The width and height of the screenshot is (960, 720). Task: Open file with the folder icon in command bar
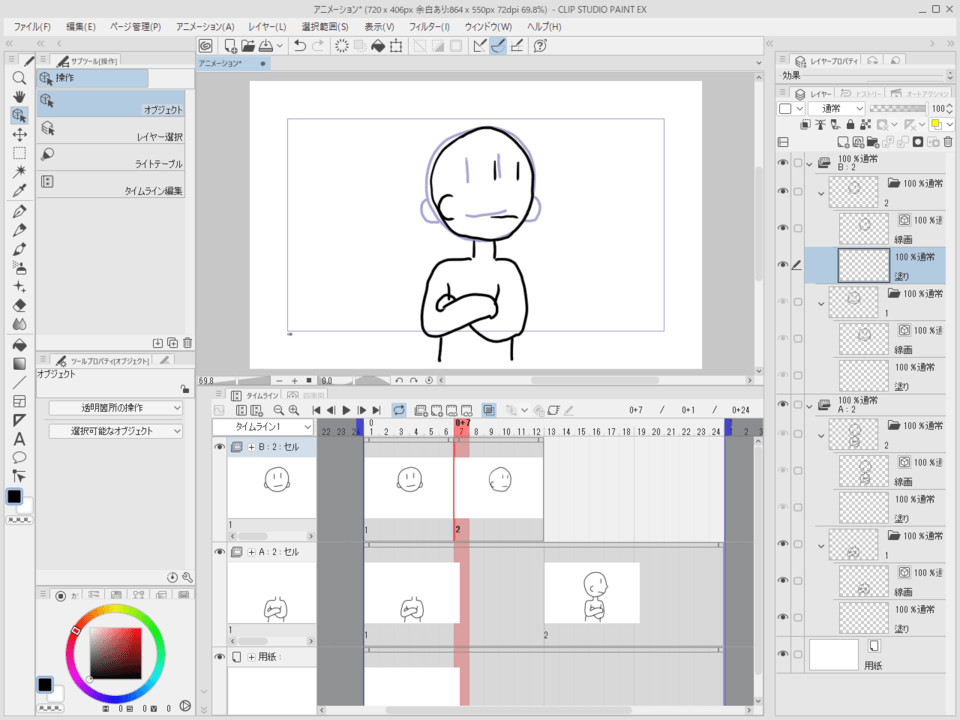pos(248,46)
